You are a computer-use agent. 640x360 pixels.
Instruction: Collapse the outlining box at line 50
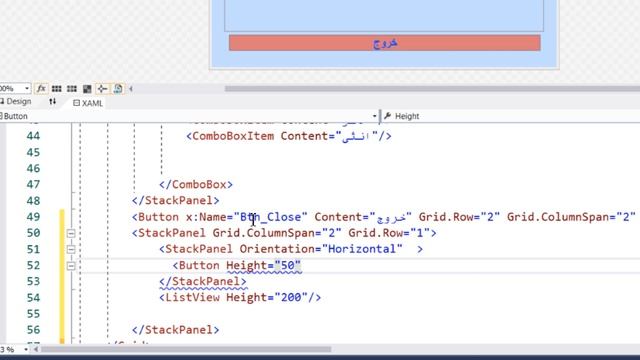[71, 233]
